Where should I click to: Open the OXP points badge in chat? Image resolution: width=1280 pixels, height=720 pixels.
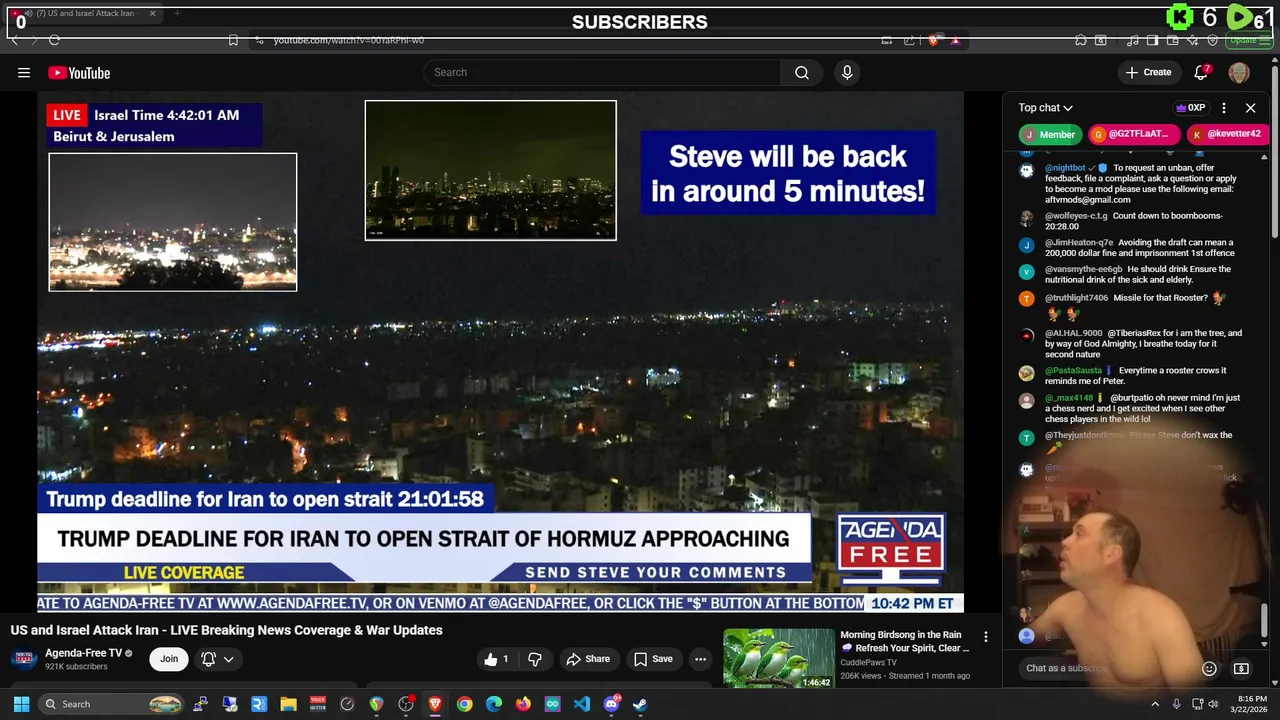coord(1190,108)
